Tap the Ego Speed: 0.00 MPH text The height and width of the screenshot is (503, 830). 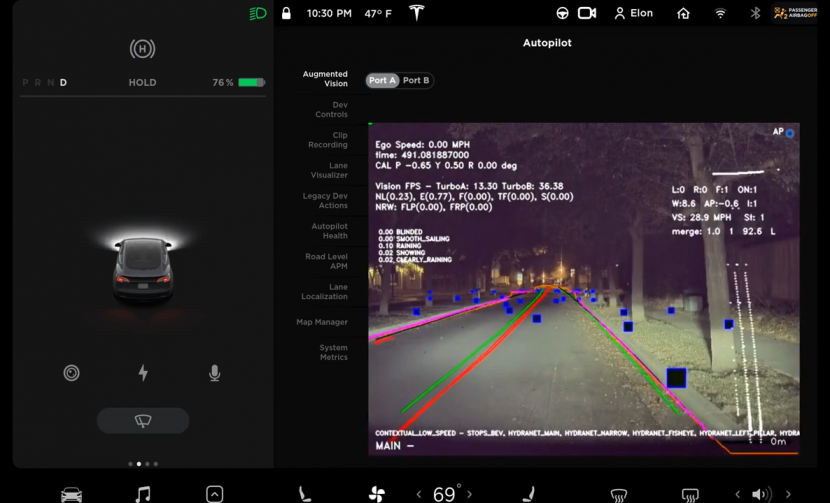(422, 145)
